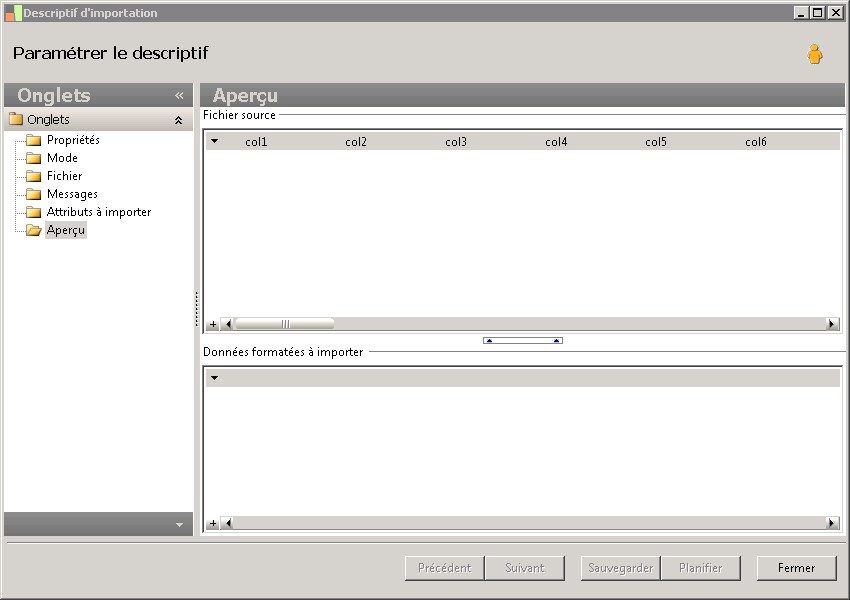Open the Attributs à importer tab
The width and height of the screenshot is (850, 600).
click(99, 211)
